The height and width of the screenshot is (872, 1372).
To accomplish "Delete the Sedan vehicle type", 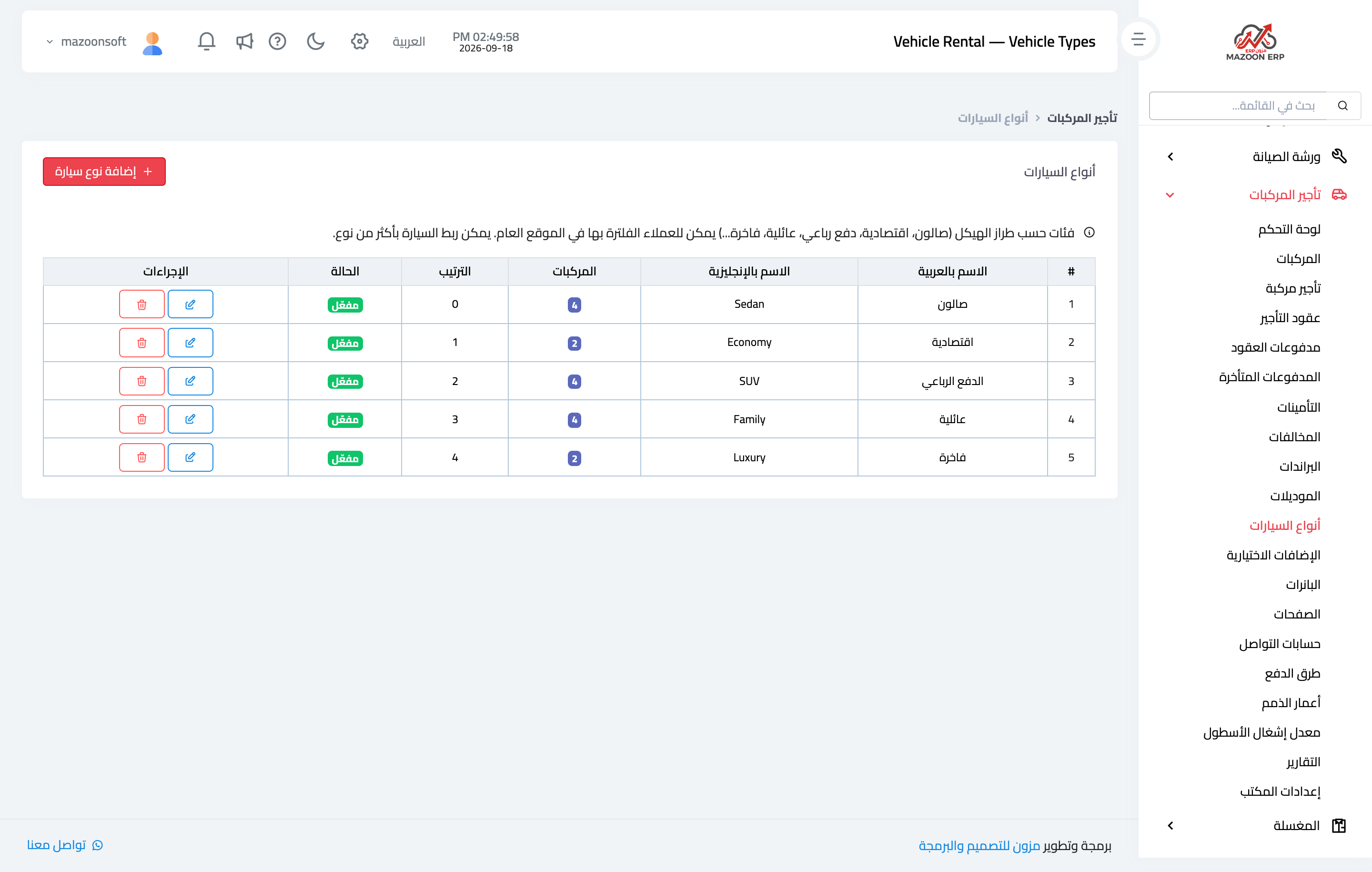I will tap(142, 304).
